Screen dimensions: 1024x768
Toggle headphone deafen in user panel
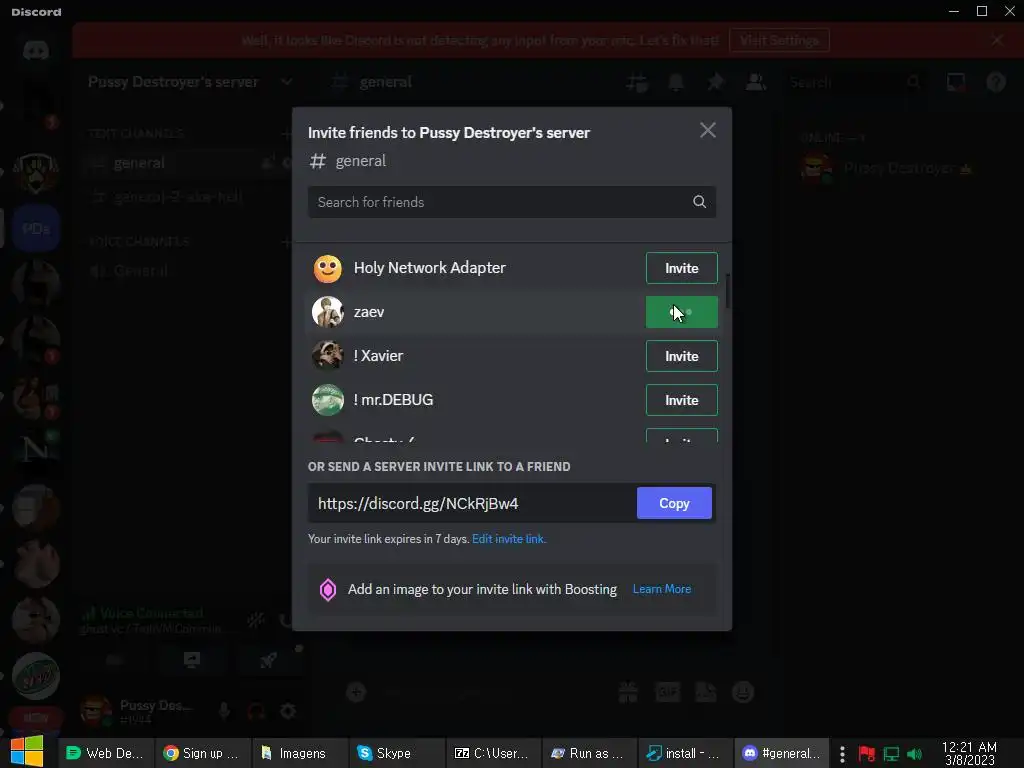pyautogui.click(x=256, y=711)
